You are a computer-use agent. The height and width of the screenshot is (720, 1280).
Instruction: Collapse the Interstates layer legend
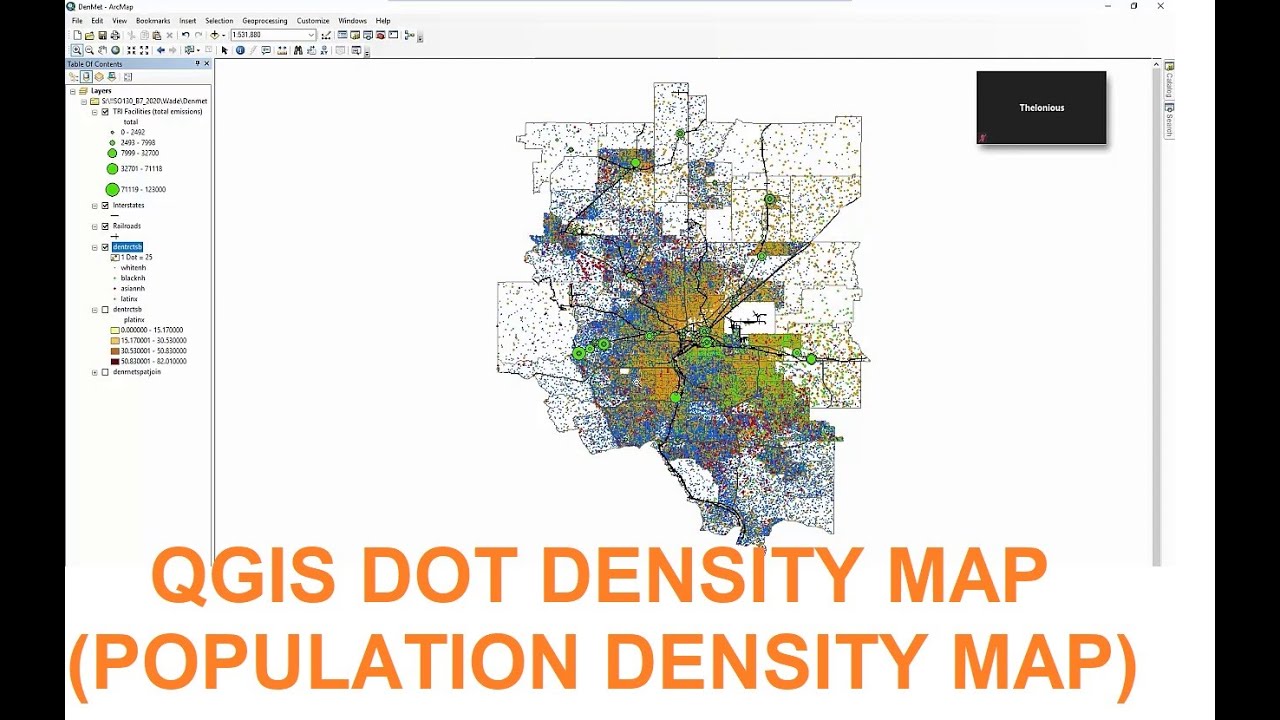[94, 206]
